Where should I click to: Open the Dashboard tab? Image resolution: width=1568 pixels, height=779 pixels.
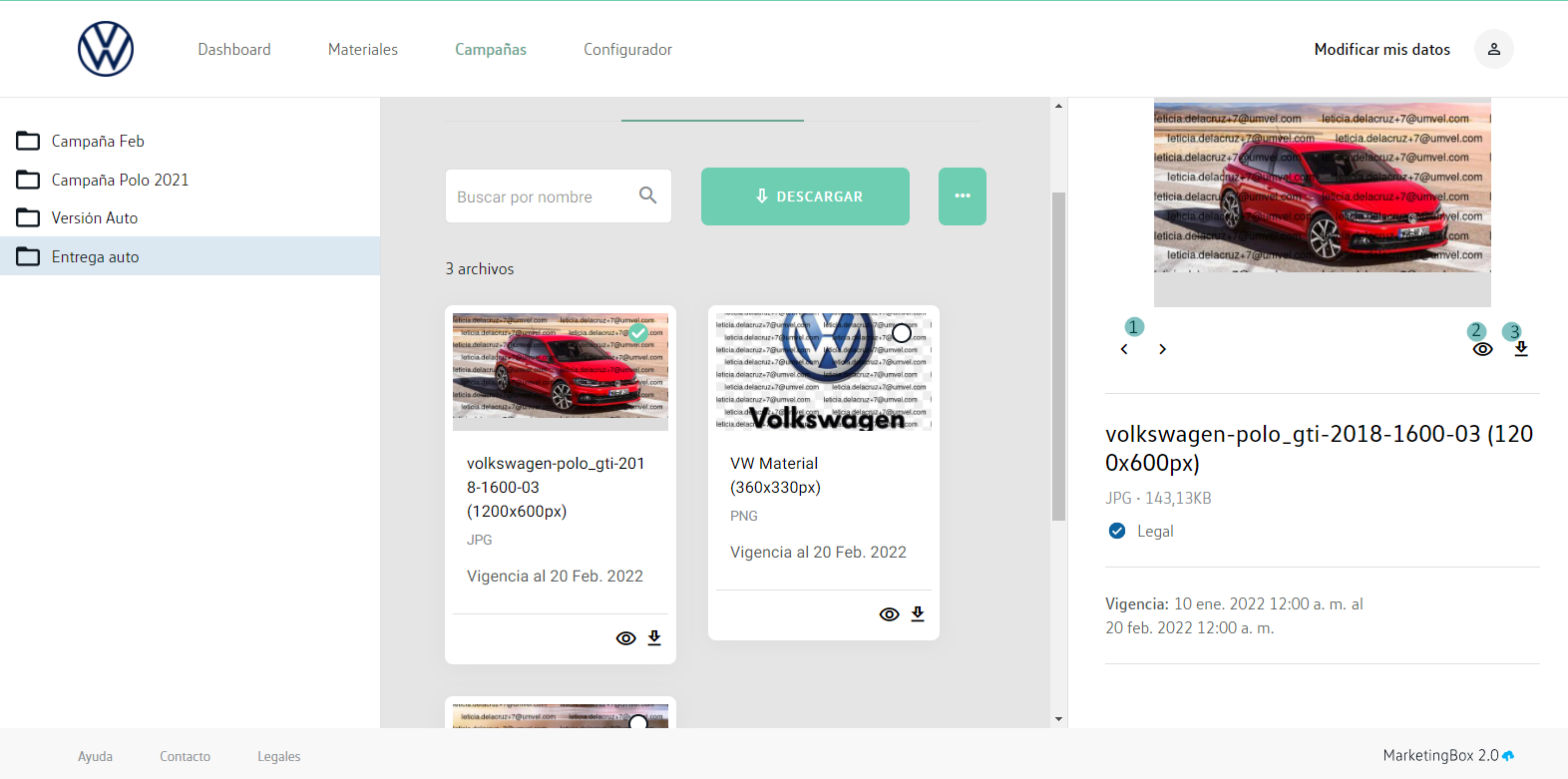(x=234, y=49)
